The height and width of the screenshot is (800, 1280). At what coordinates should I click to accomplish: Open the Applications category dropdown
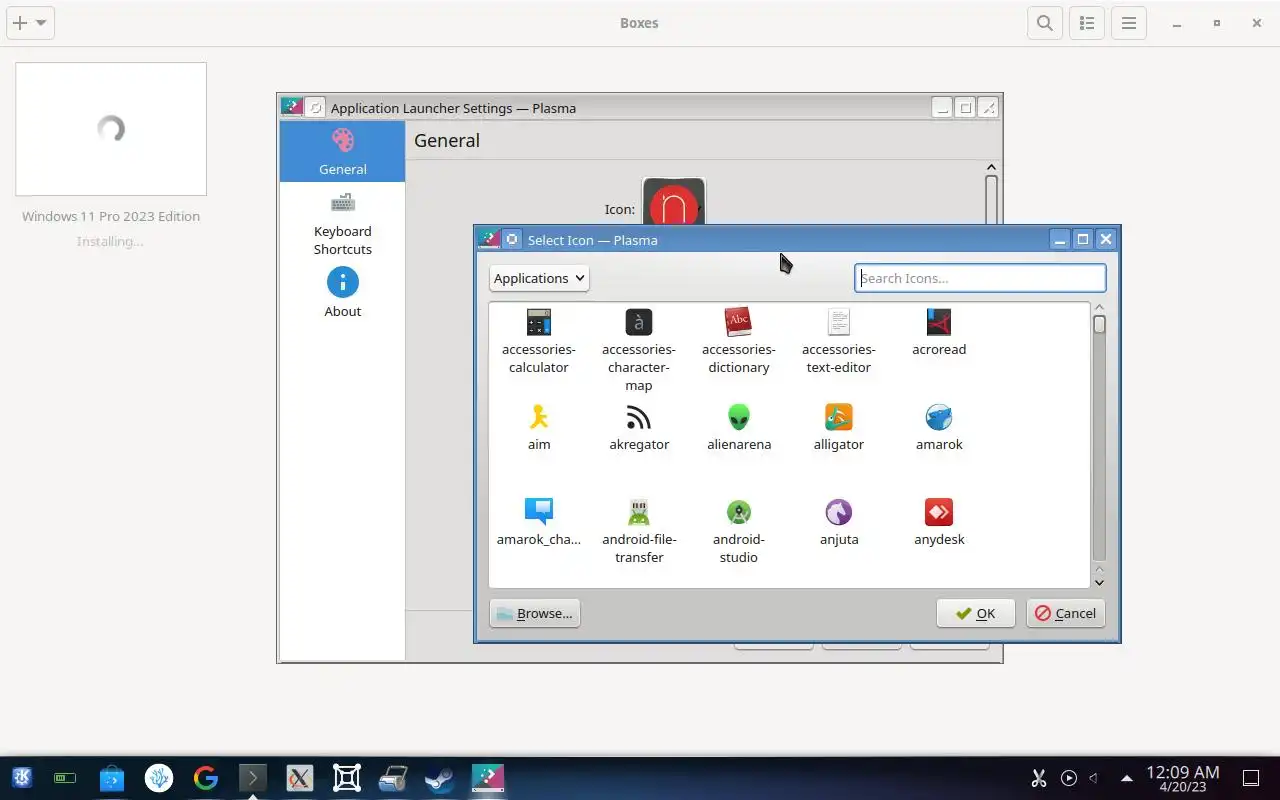click(539, 278)
